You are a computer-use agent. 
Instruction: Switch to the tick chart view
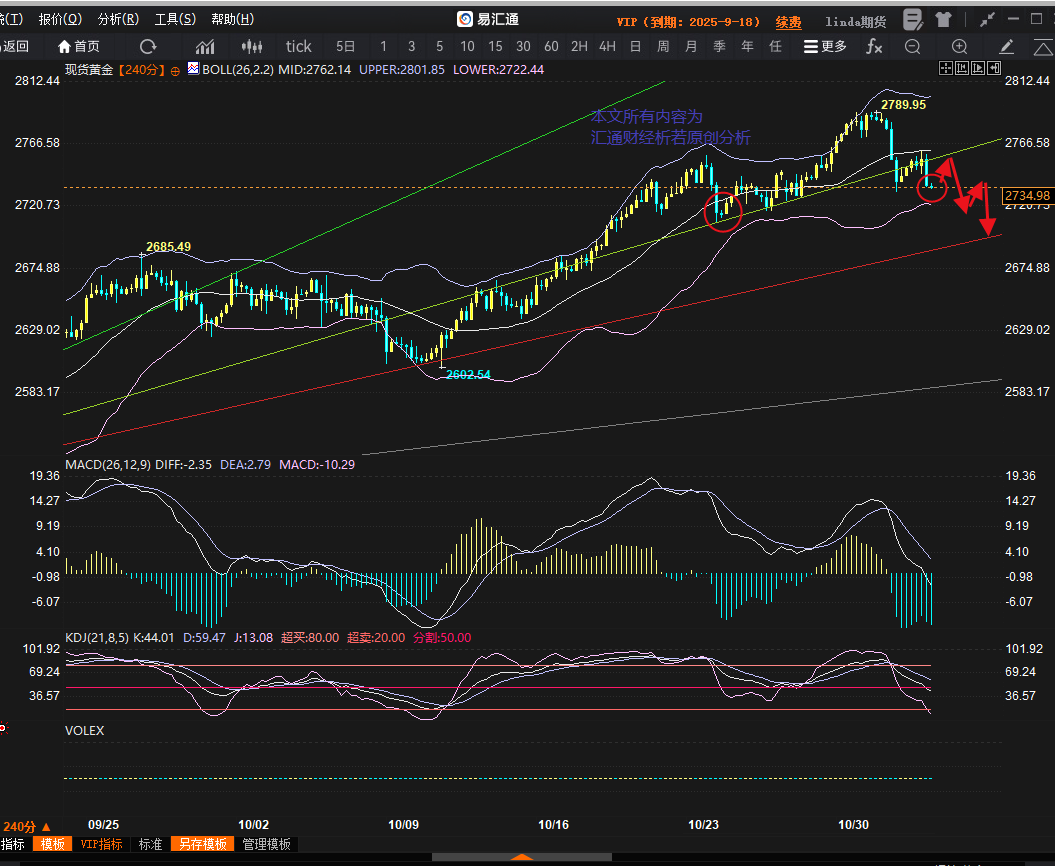pos(298,46)
